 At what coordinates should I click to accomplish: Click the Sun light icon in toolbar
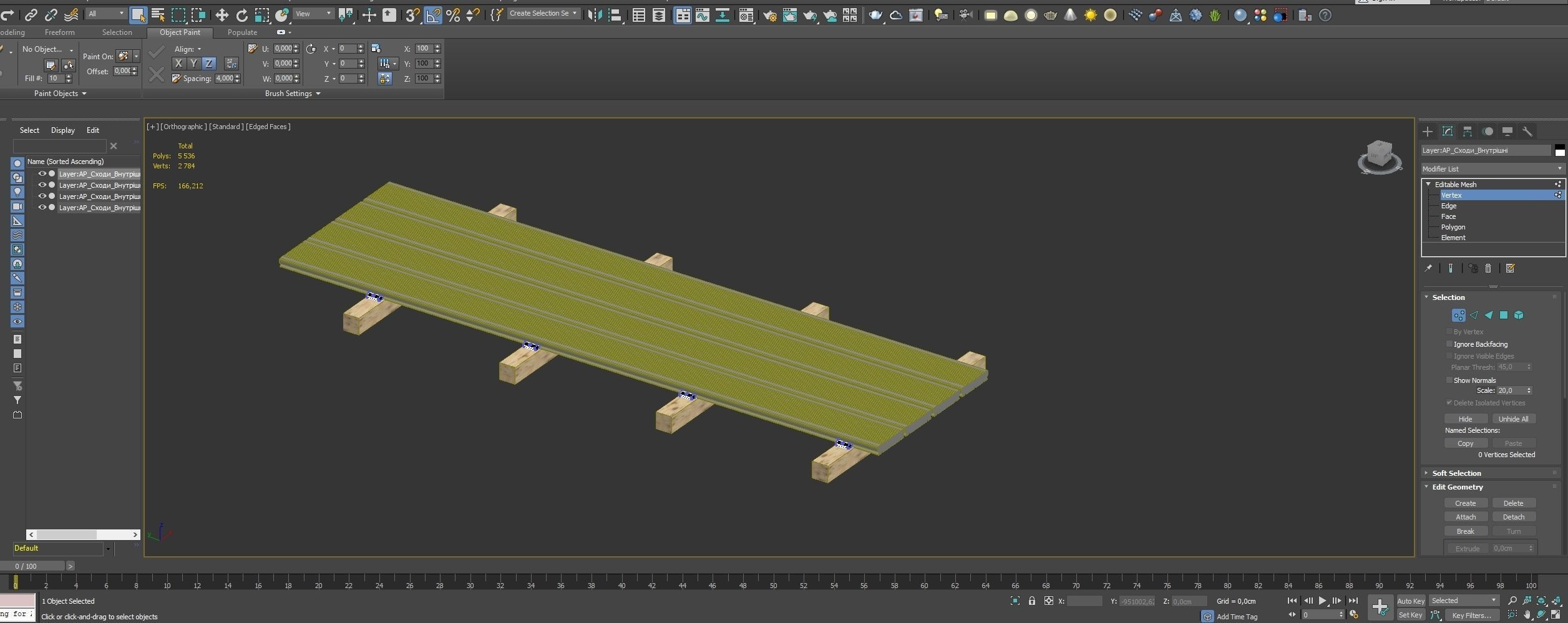[1090, 15]
